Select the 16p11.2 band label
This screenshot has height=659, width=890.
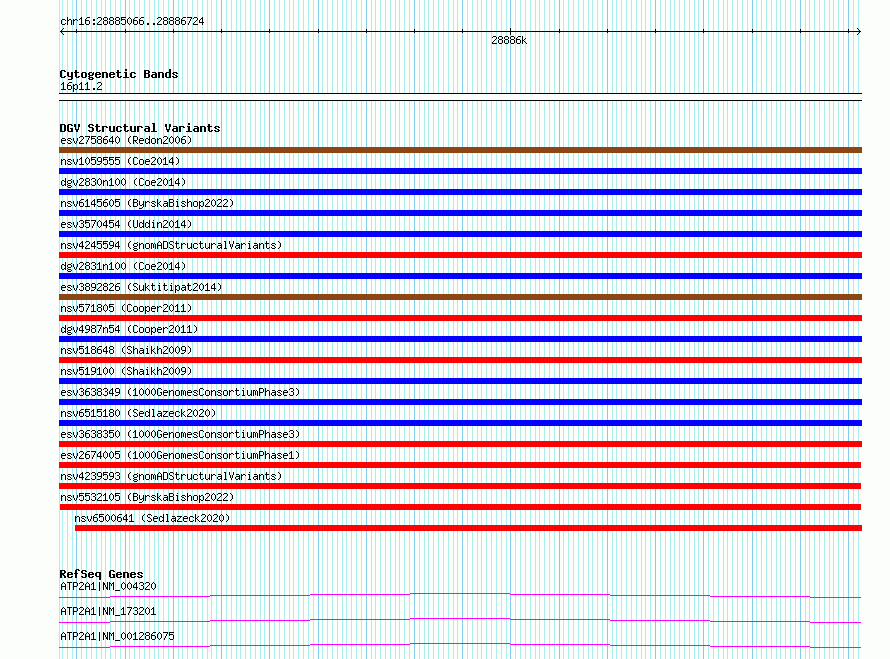[81, 86]
